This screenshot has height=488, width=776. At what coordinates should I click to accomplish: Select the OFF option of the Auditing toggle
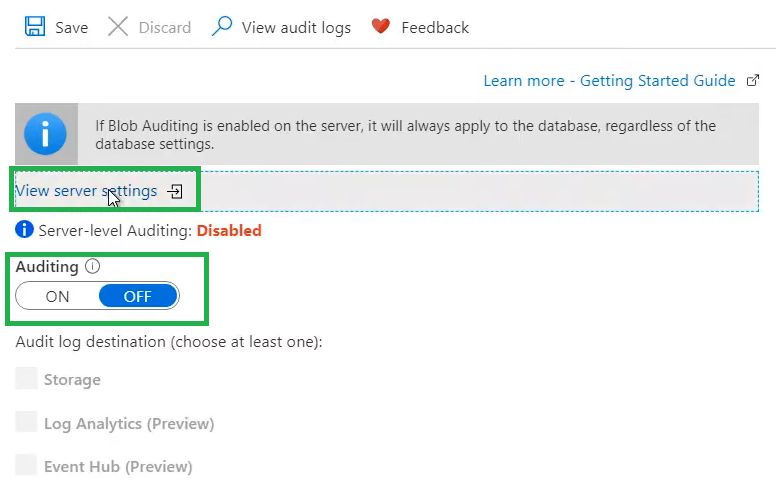[137, 296]
